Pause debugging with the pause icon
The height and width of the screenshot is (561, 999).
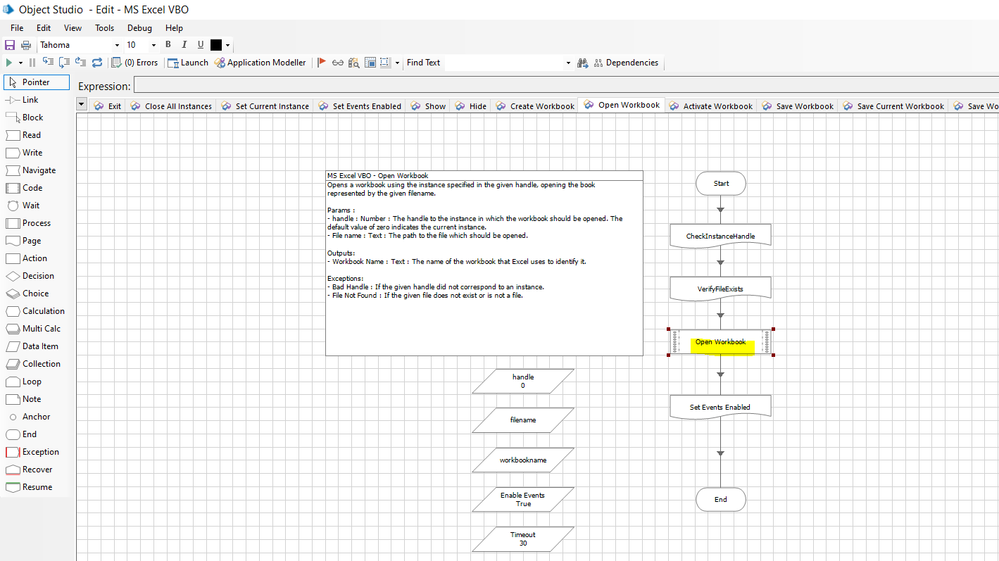[32, 62]
